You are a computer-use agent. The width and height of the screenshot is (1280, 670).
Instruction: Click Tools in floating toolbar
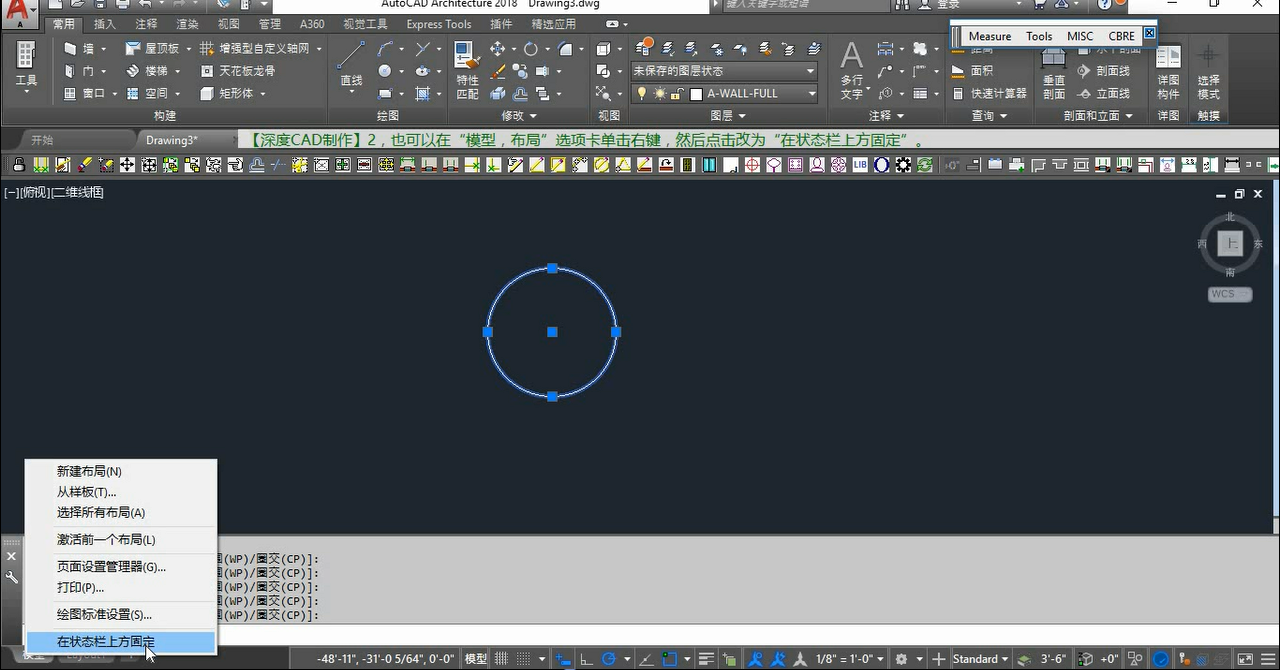tap(1039, 36)
